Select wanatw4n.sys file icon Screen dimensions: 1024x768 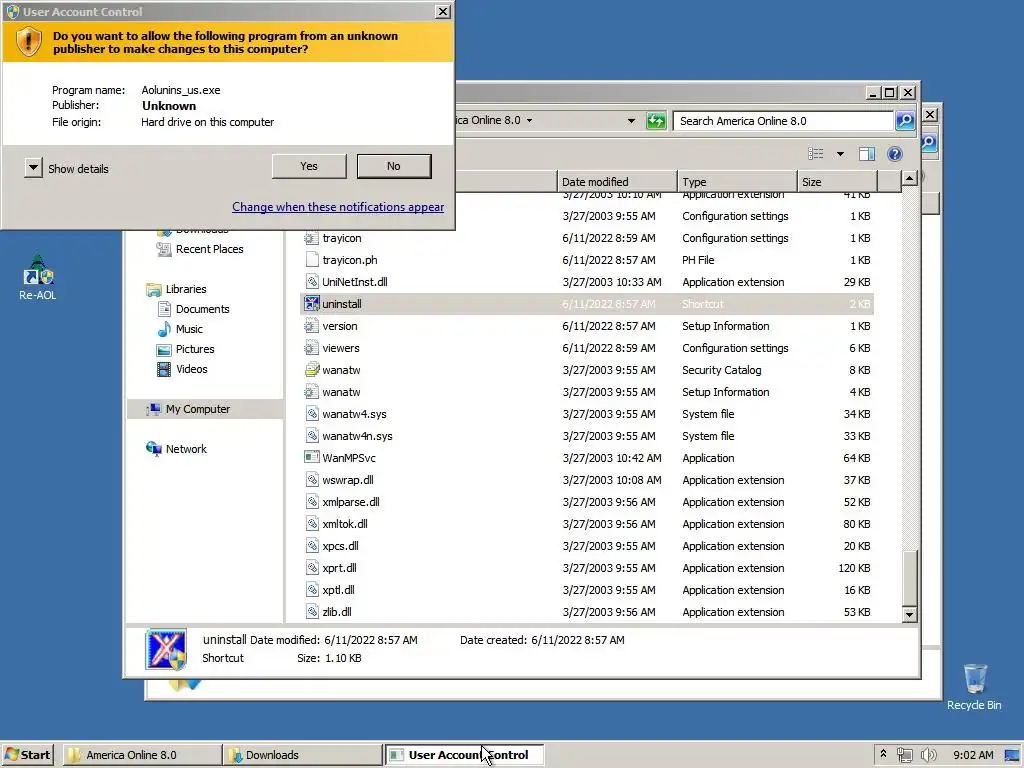[312, 436]
